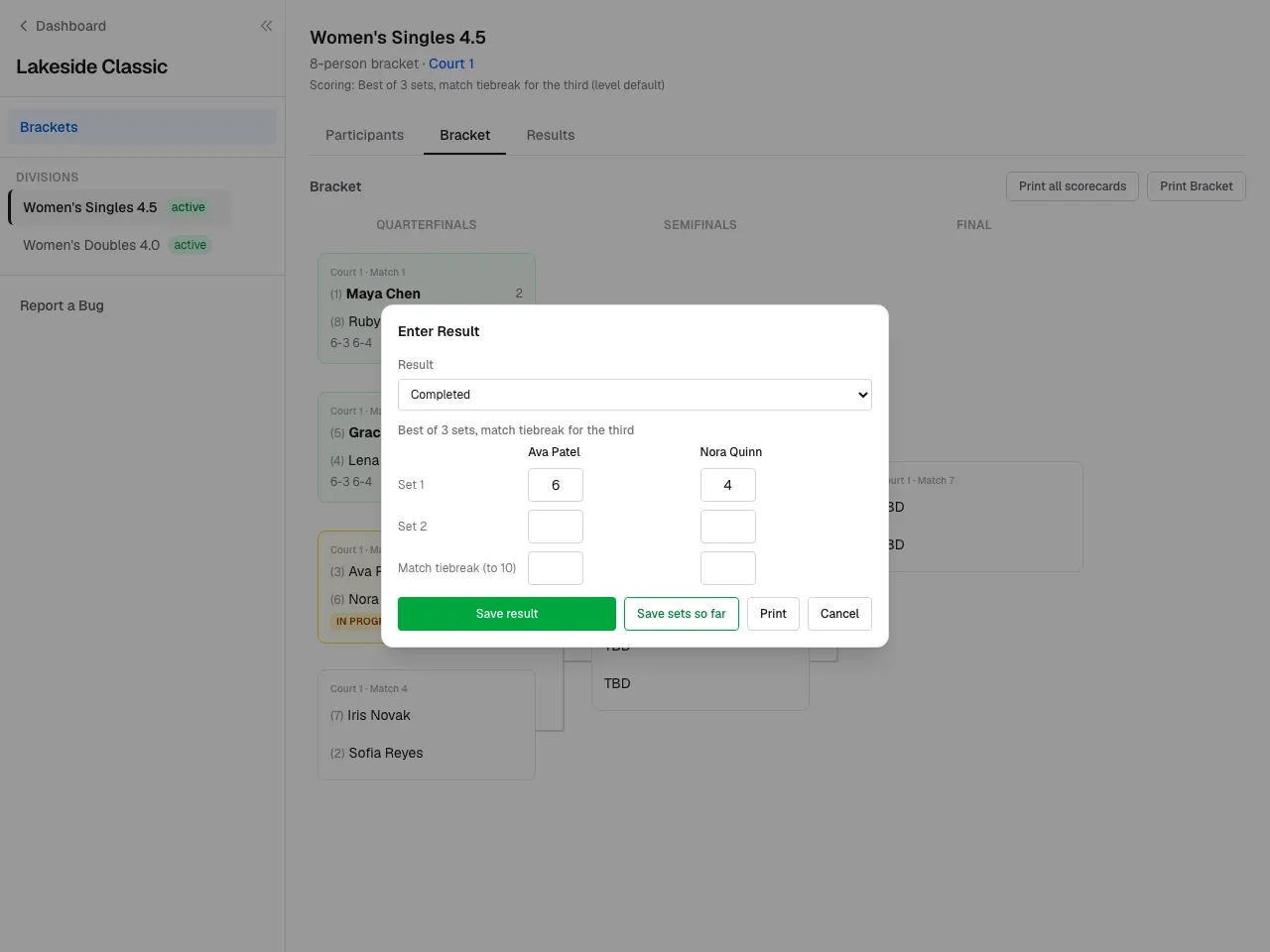Click Save sets so far
Image resolution: width=1270 pixels, height=952 pixels.
(682, 614)
